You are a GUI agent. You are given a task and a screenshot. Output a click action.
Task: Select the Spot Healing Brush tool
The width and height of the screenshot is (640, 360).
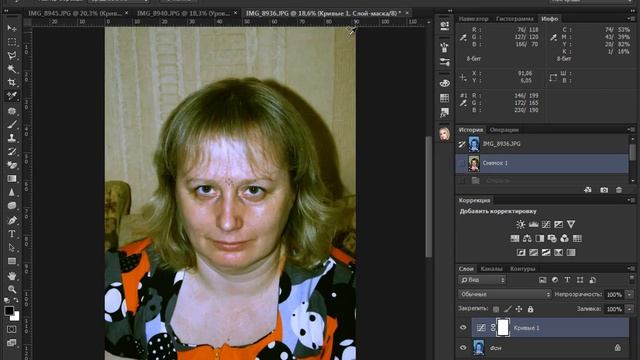pos(12,111)
